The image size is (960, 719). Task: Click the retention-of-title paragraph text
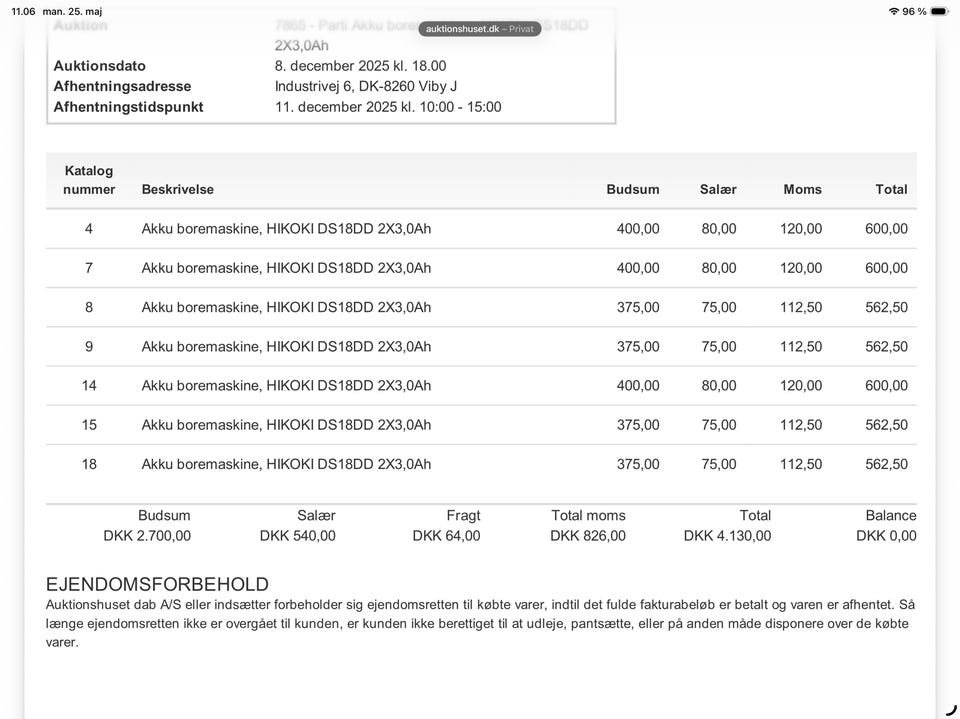pyautogui.click(x=481, y=623)
